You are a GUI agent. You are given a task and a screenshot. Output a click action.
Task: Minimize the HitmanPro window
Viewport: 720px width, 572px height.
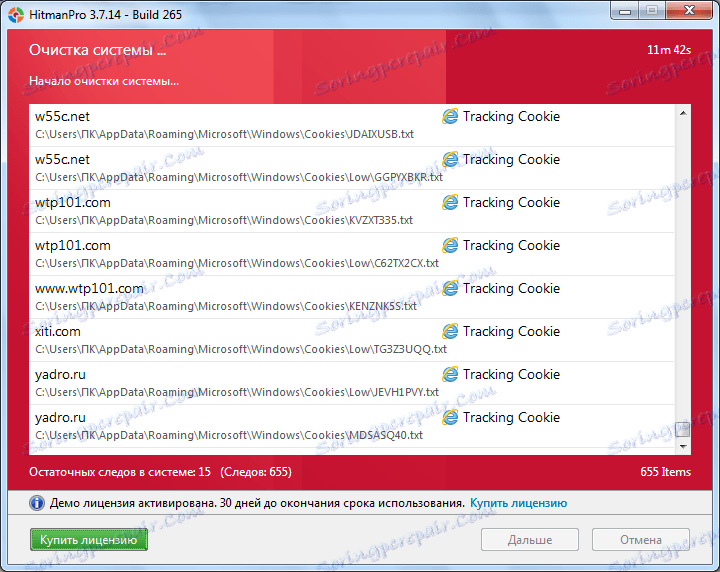click(x=624, y=11)
